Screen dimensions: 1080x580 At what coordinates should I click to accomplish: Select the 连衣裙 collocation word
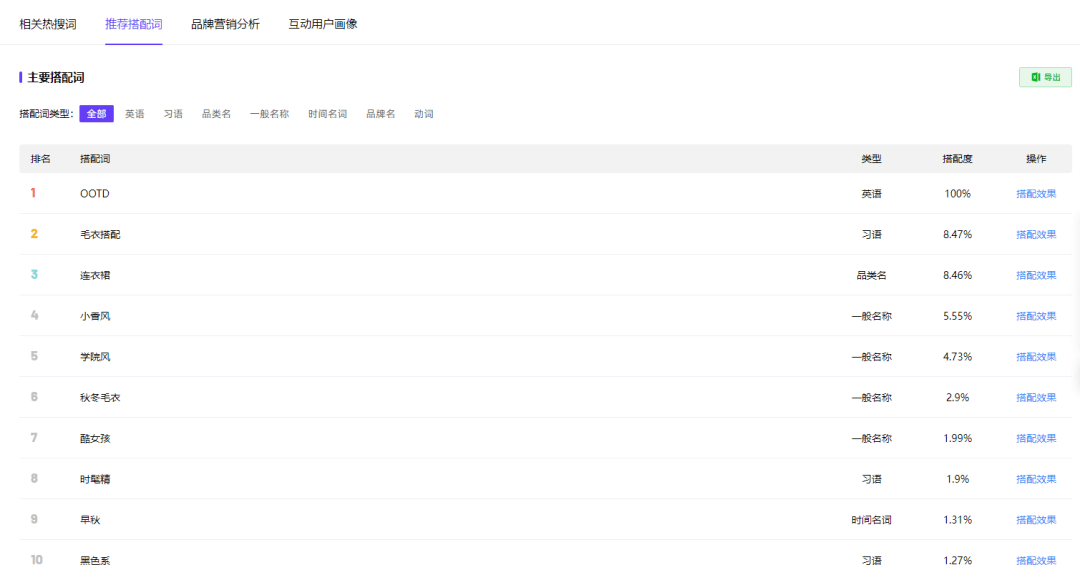(95, 275)
